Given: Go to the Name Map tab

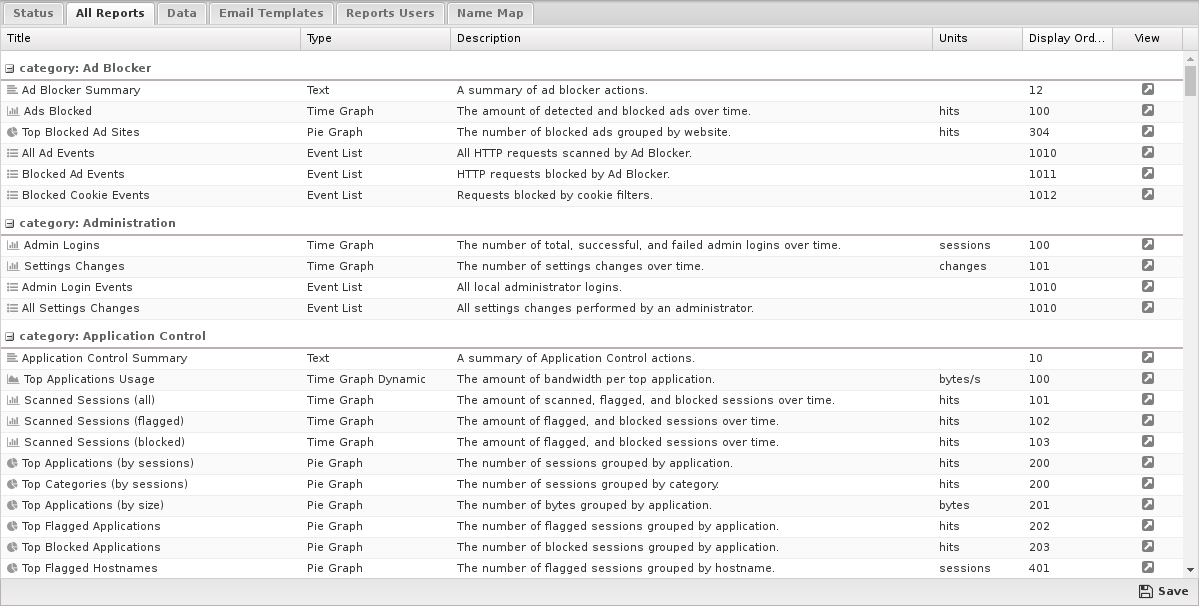Looking at the screenshot, I should (x=490, y=13).
